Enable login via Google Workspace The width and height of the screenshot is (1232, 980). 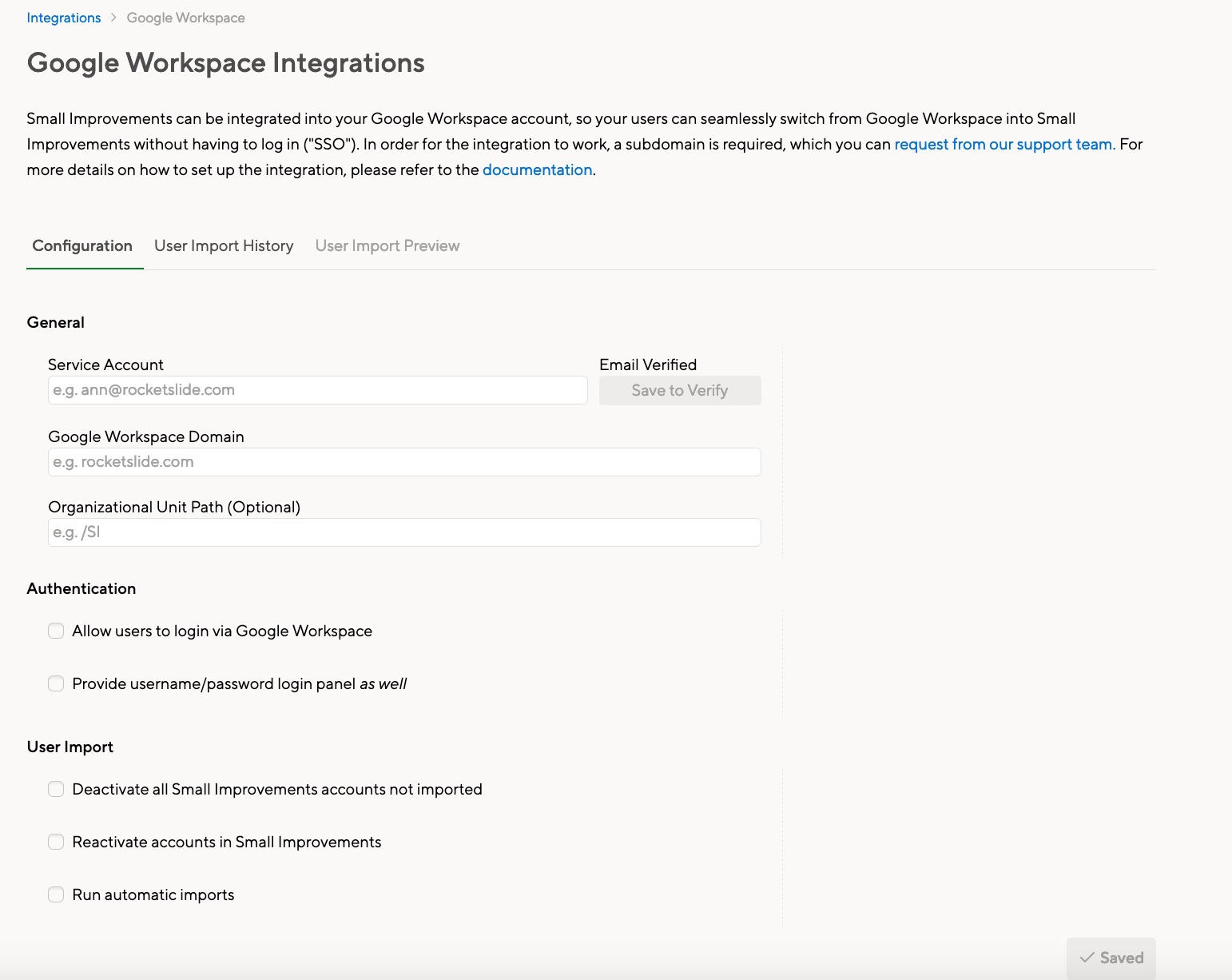56,631
